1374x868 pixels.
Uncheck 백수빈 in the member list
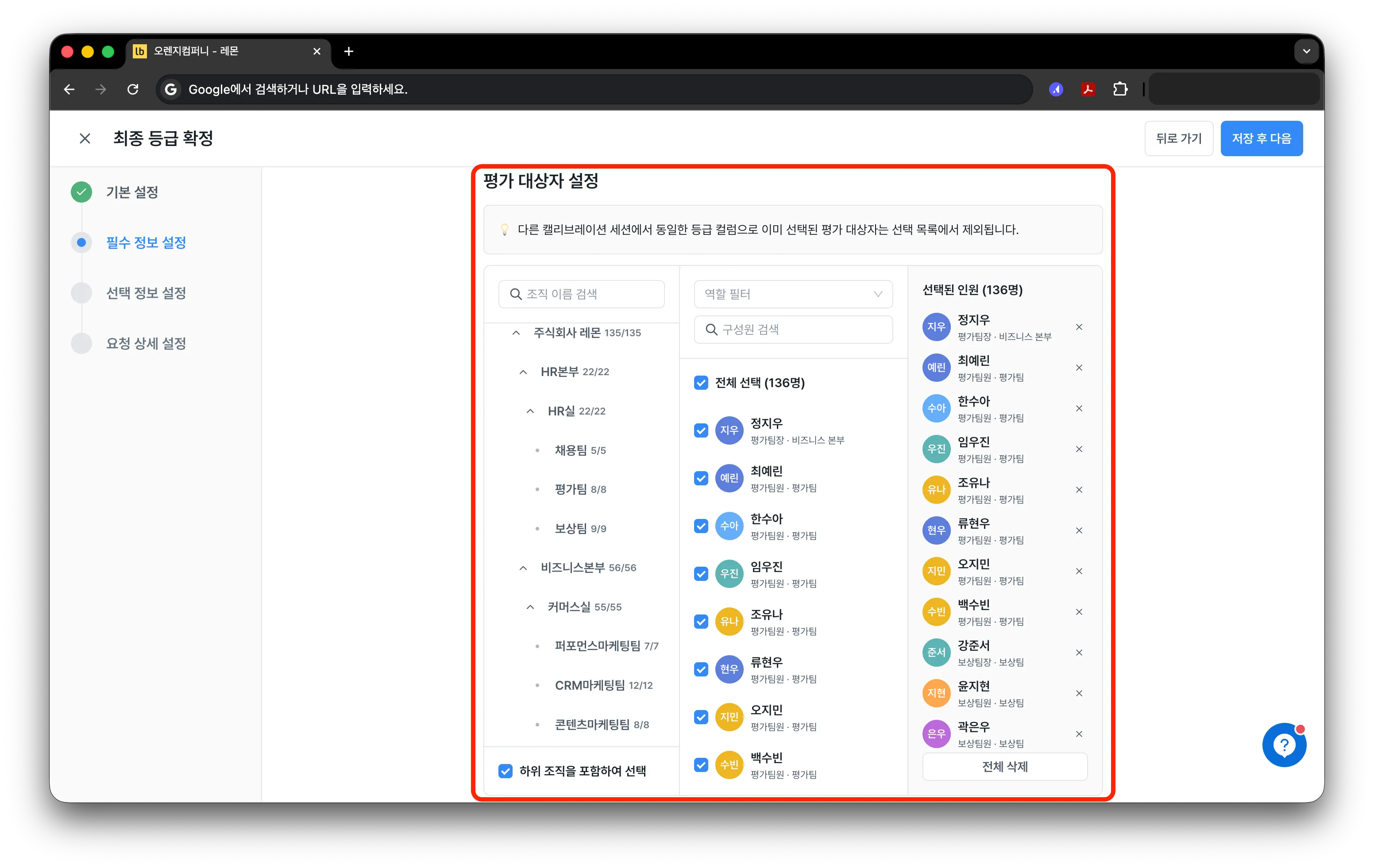pyautogui.click(x=701, y=765)
